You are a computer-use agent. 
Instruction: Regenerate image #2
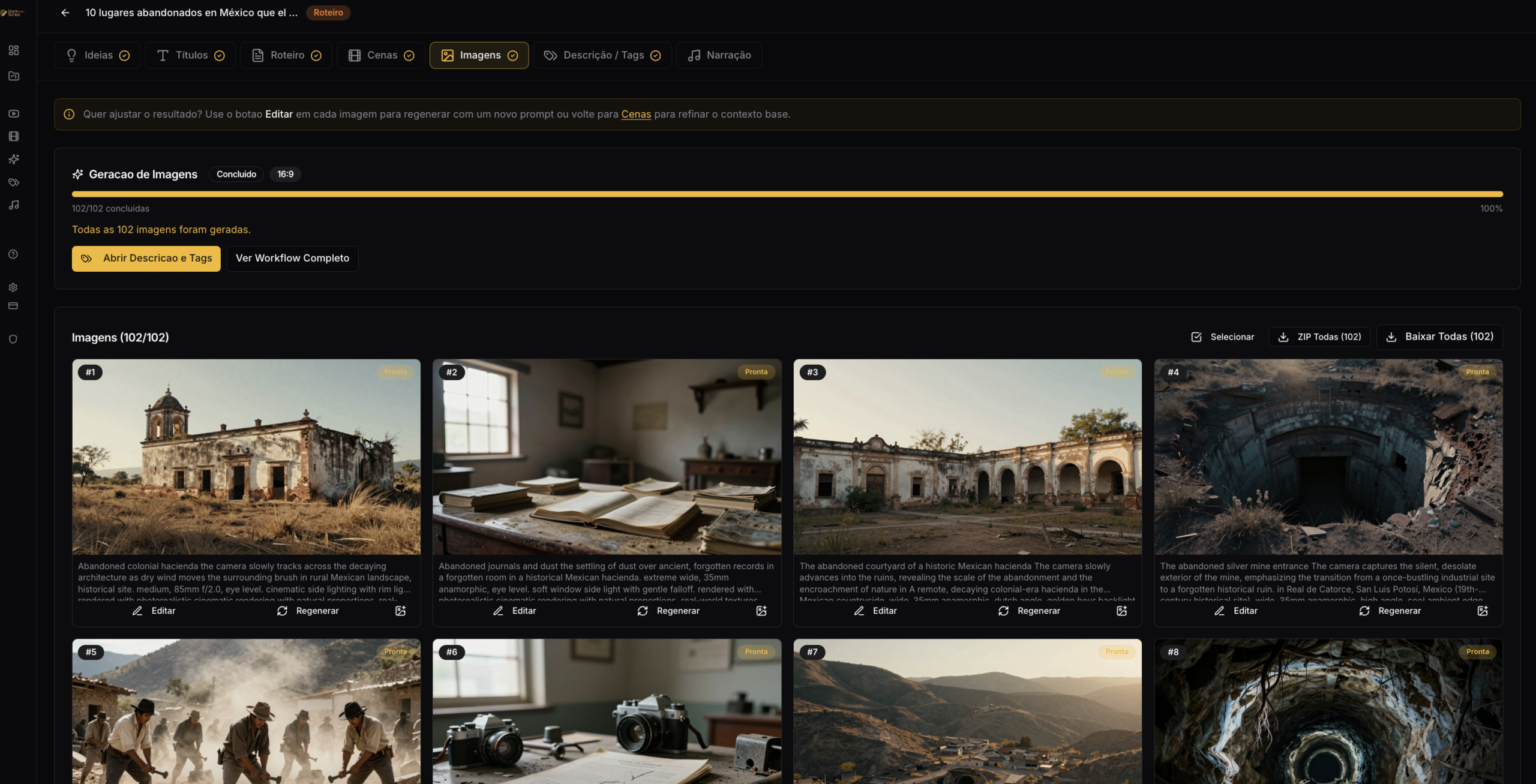pyautogui.click(x=668, y=611)
